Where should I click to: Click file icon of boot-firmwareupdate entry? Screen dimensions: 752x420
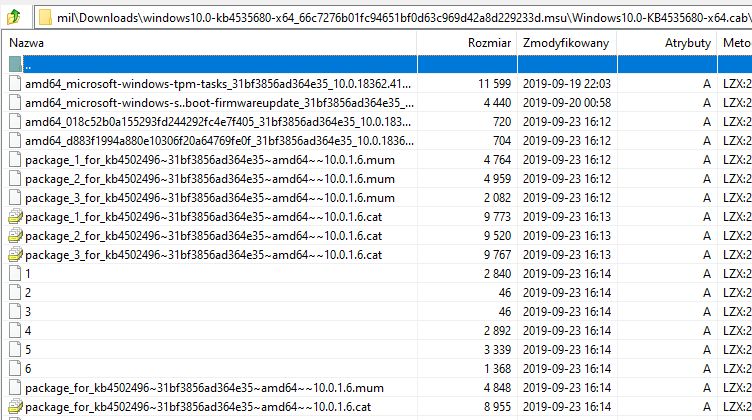[15, 103]
